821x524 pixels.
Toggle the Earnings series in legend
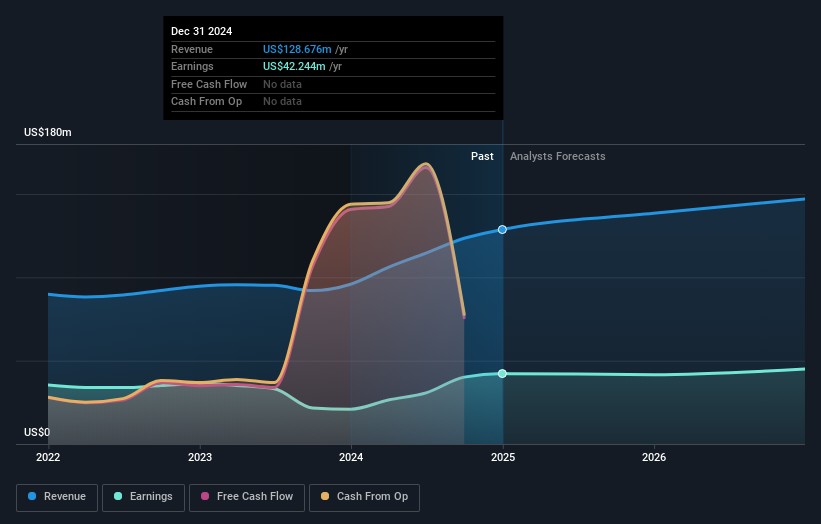(143, 497)
